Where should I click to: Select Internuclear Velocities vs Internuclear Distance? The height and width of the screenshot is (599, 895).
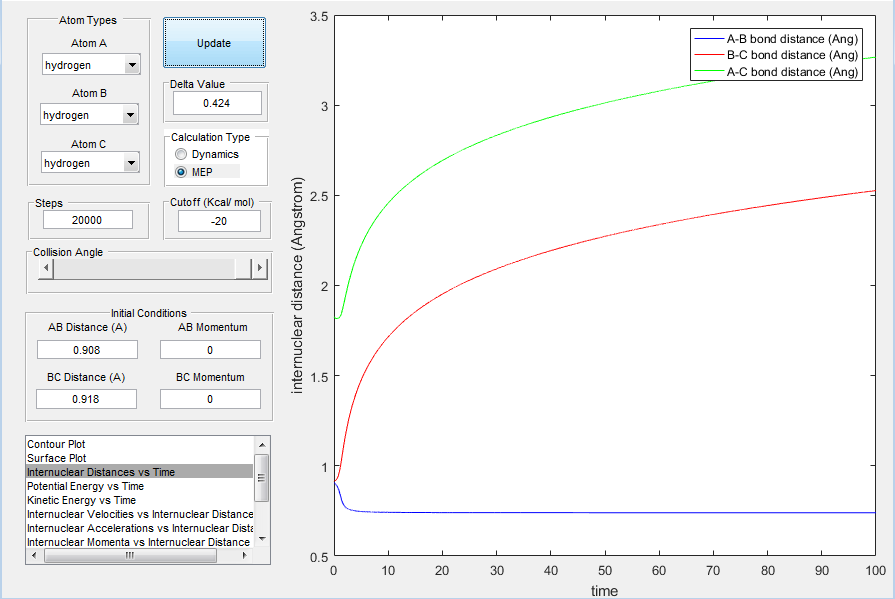pos(139,514)
